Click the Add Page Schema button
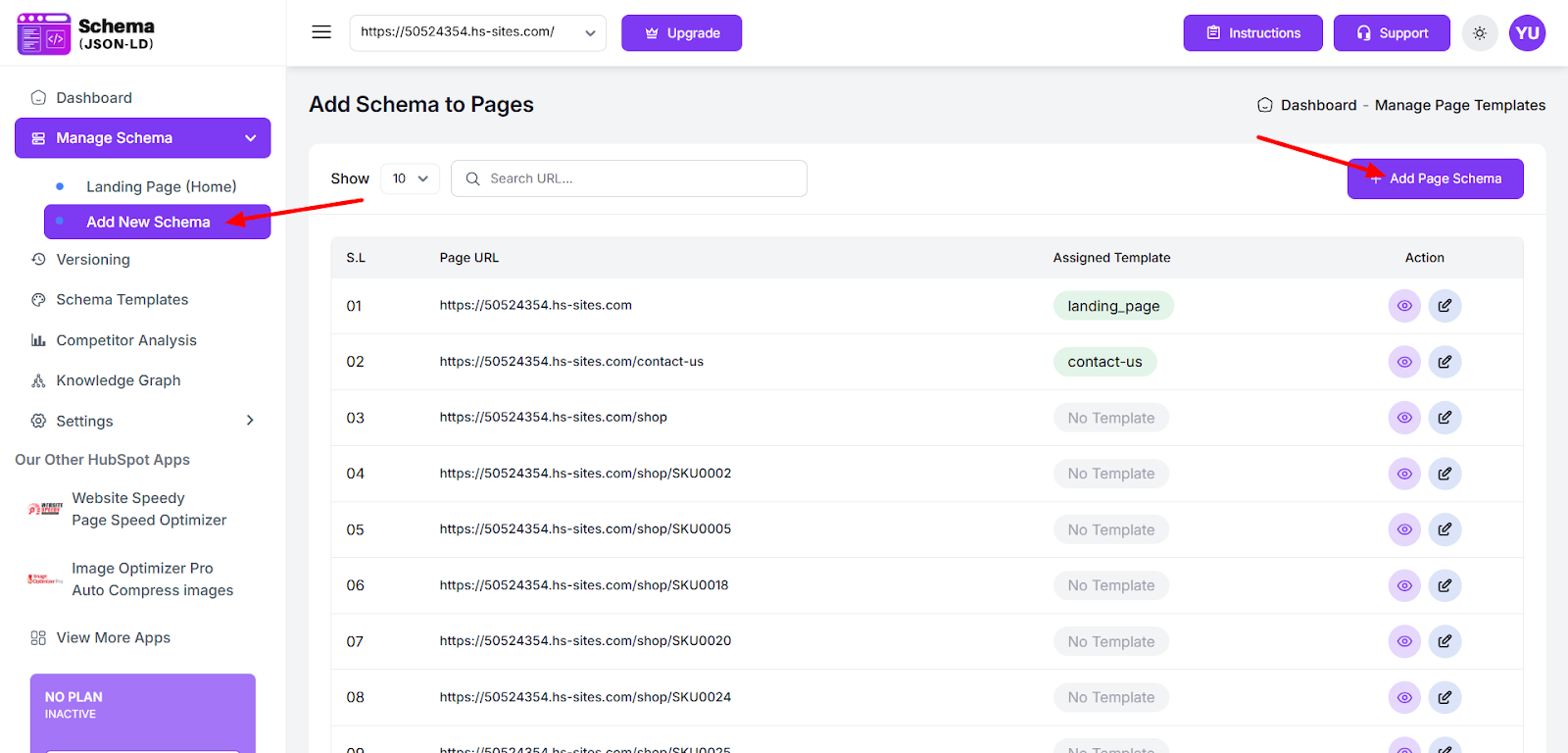 pos(1435,178)
